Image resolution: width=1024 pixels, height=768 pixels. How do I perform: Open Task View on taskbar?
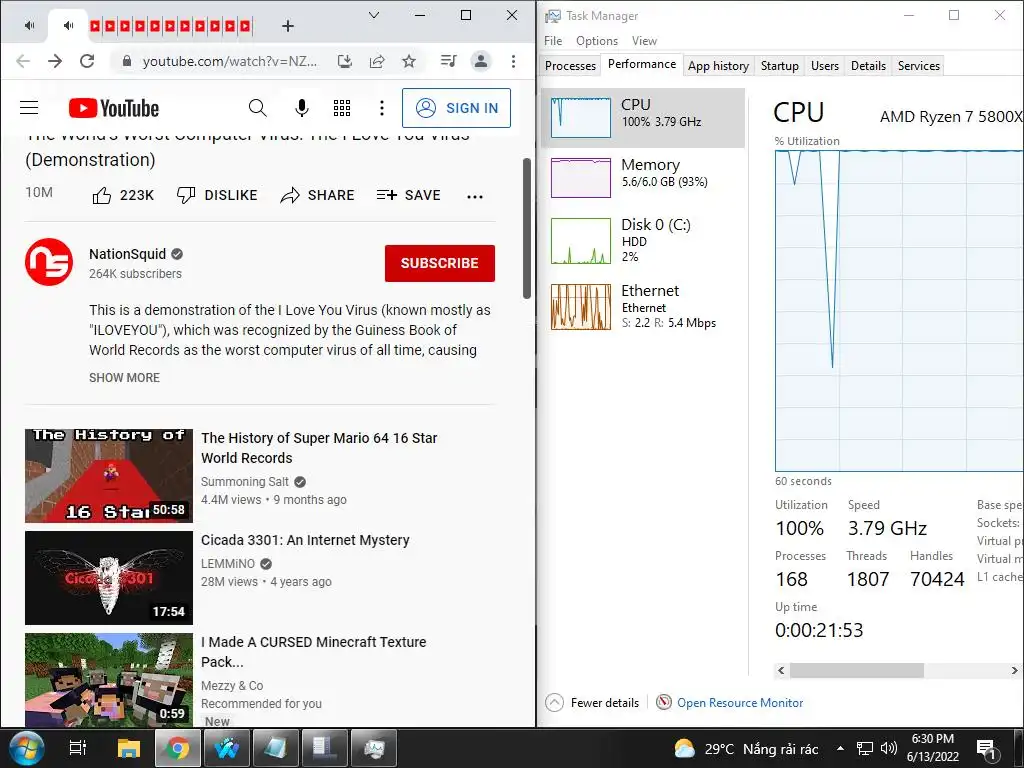tap(78, 748)
